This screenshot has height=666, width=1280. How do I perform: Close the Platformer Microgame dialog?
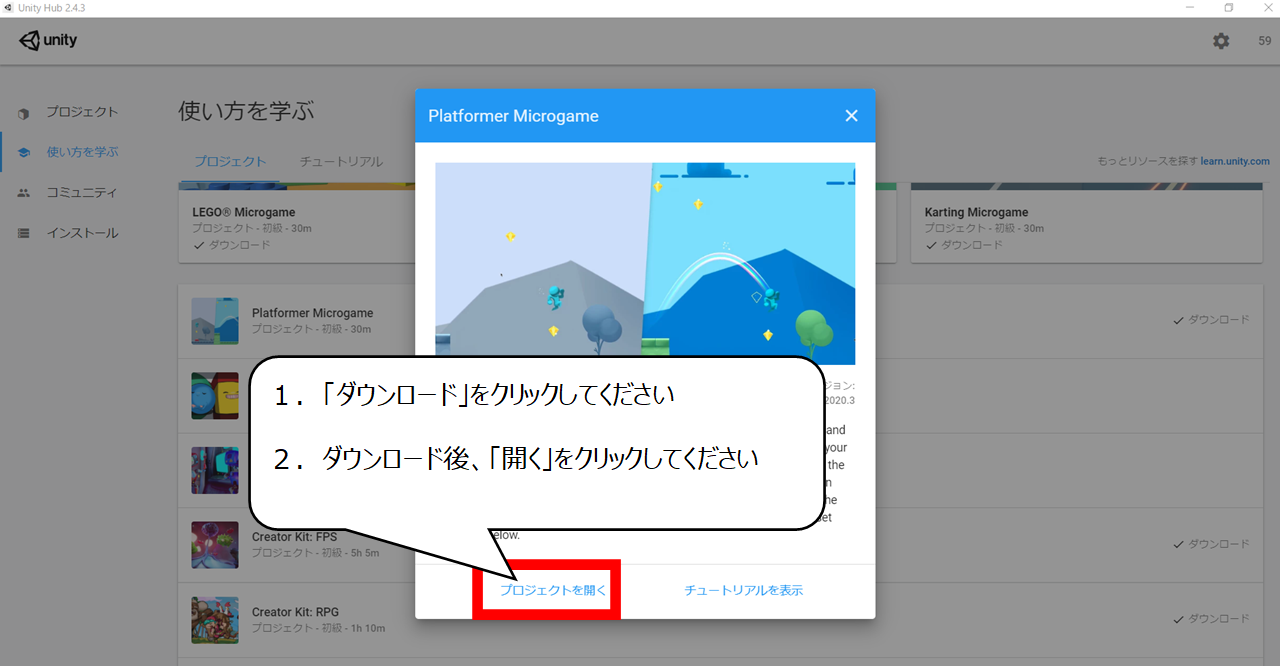[852, 116]
